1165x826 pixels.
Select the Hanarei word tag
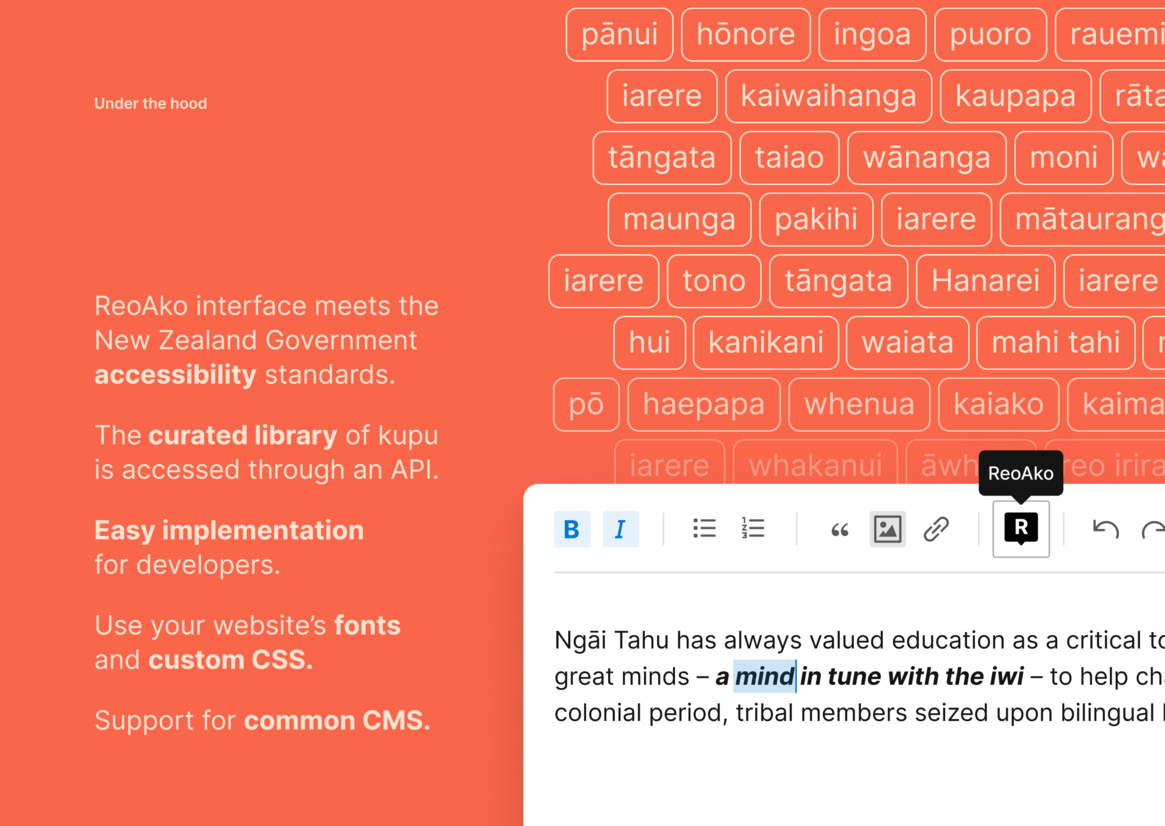coord(985,281)
